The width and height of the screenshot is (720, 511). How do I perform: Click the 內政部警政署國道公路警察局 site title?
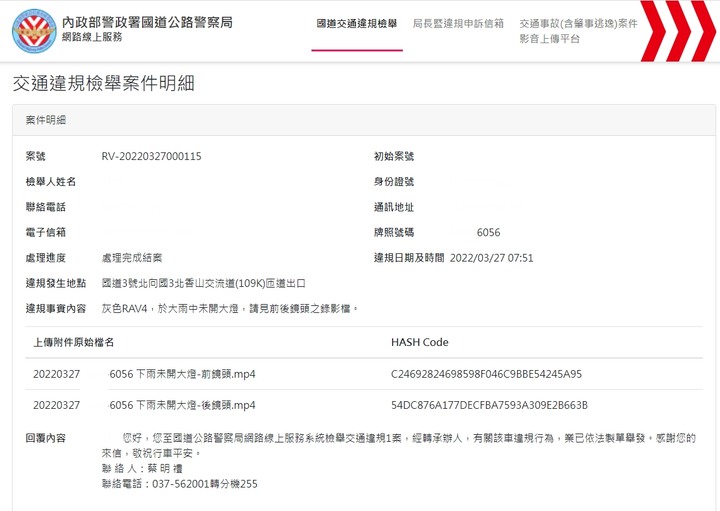click(x=147, y=22)
